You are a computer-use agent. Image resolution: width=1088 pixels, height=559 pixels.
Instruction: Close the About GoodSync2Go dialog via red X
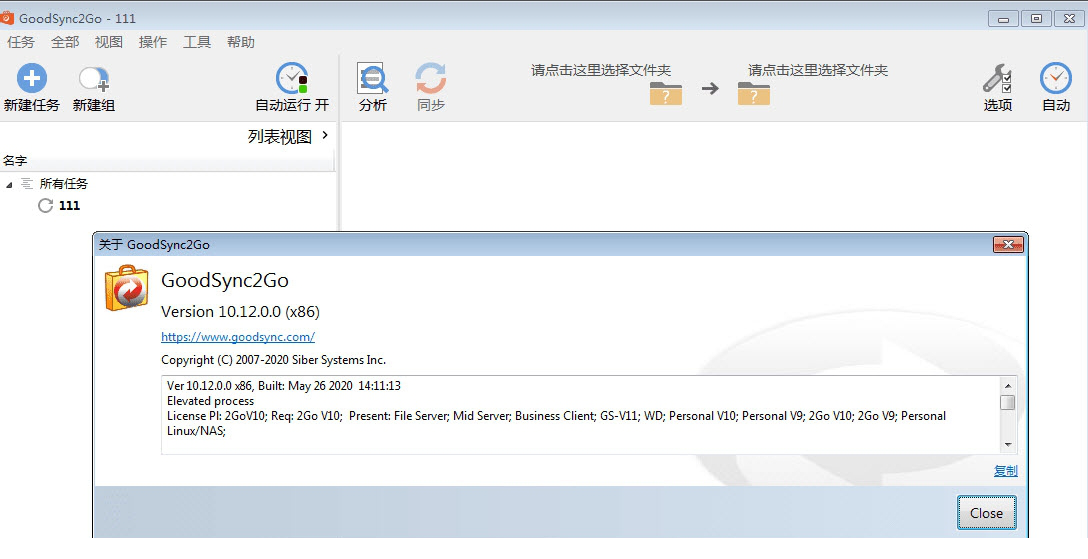[x=1008, y=244]
